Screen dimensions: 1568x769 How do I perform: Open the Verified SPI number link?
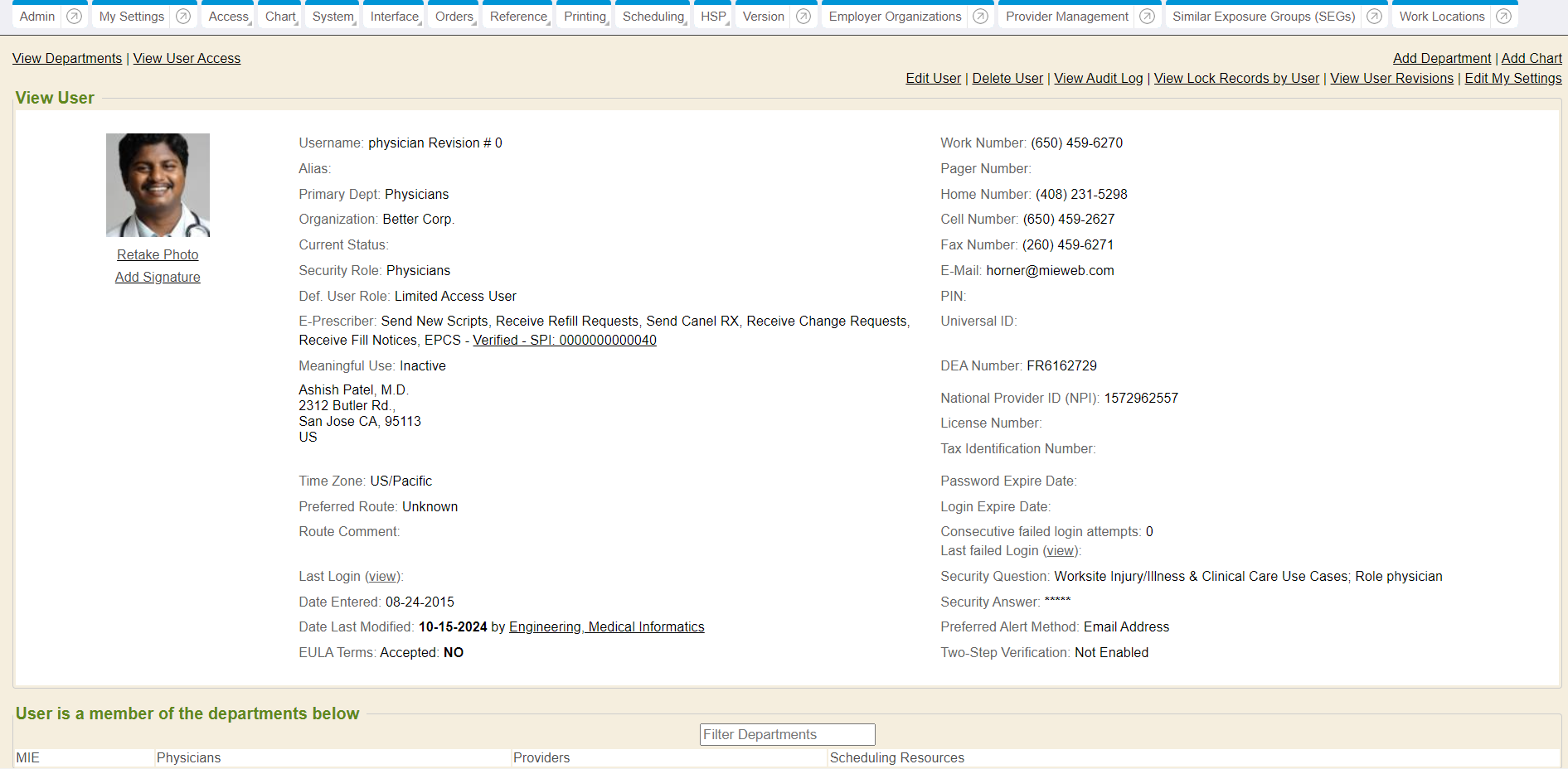(x=564, y=340)
